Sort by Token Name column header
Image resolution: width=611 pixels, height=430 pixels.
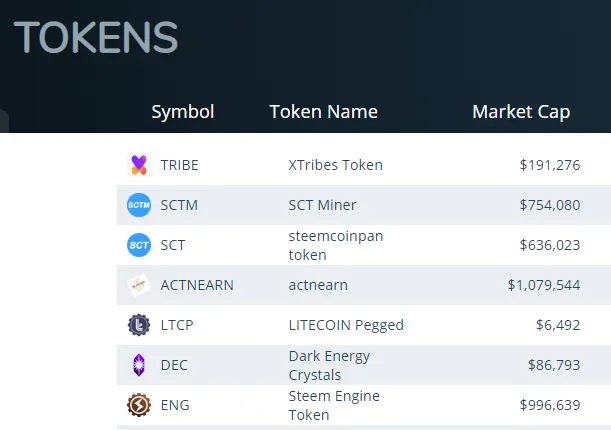pyautogui.click(x=323, y=112)
